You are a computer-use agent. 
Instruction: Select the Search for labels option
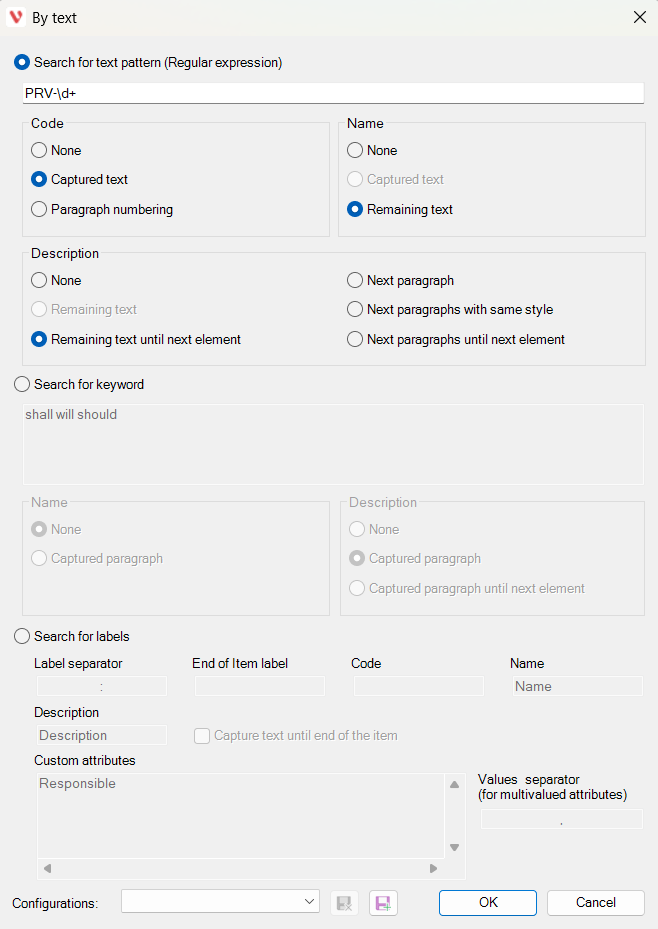click(x=22, y=636)
